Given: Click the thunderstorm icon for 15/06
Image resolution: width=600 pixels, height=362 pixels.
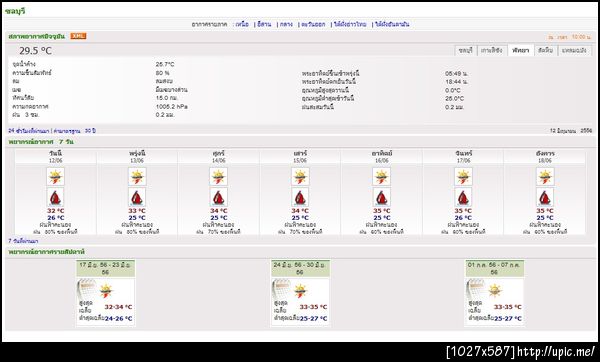Looking at the screenshot, I should 300,176.
